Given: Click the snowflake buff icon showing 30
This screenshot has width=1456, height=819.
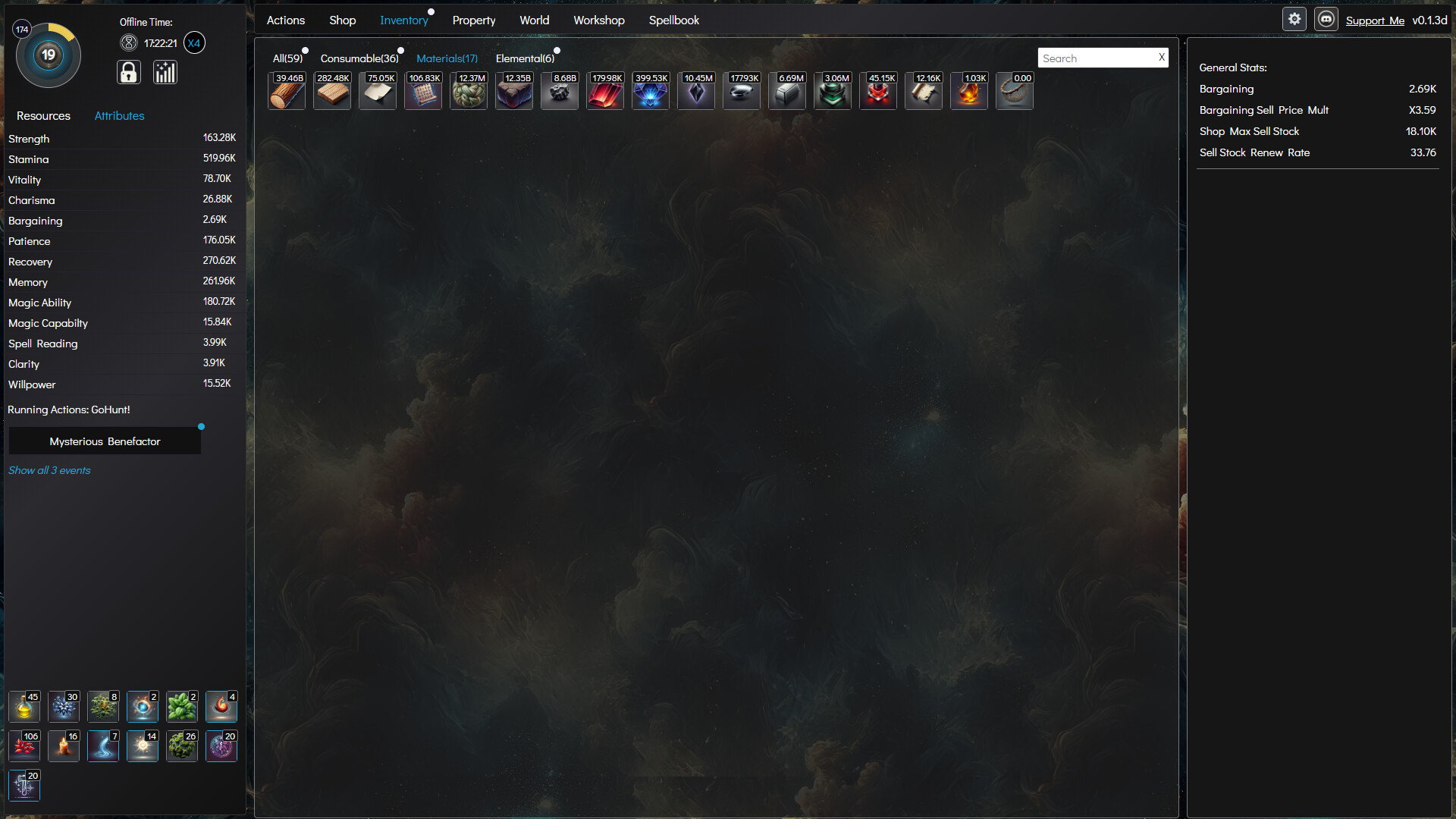Looking at the screenshot, I should [64, 706].
